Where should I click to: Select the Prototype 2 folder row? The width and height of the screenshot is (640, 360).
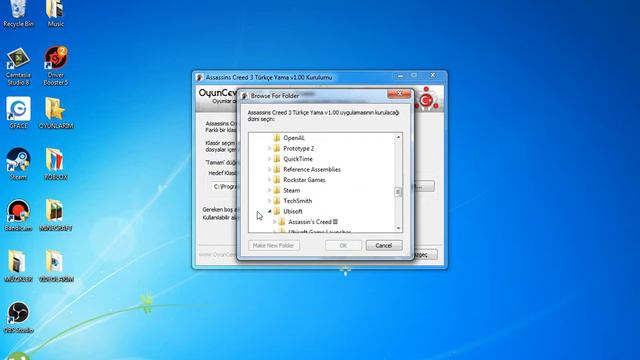coord(298,149)
